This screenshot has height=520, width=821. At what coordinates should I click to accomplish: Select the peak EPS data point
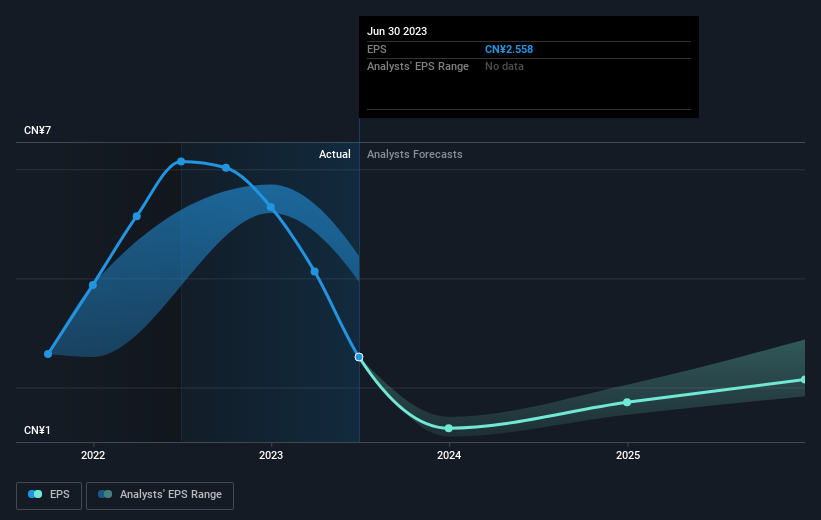coord(181,162)
